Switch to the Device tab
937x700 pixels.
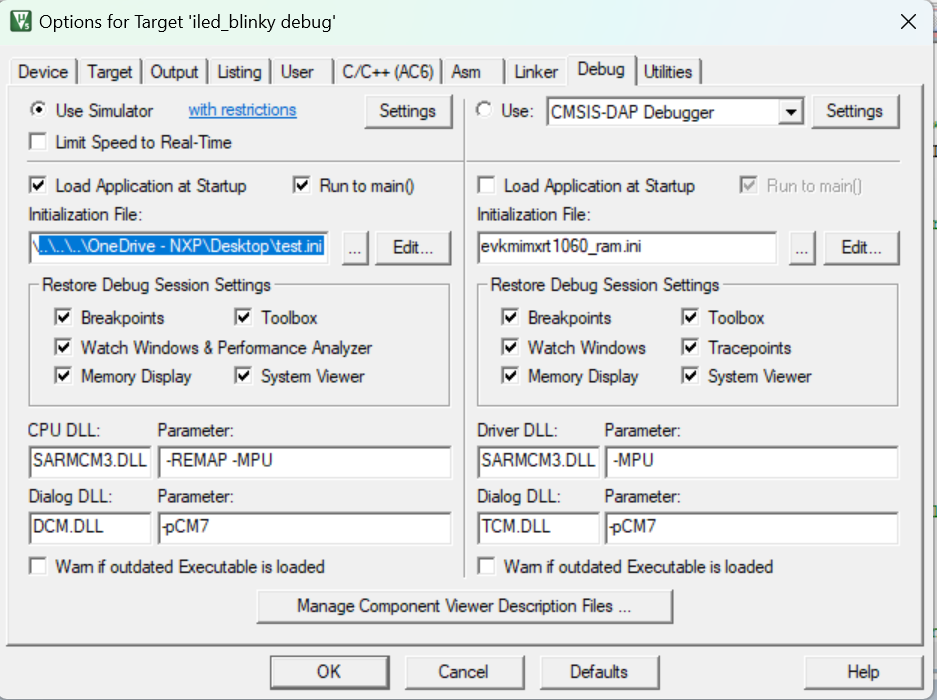[42, 71]
